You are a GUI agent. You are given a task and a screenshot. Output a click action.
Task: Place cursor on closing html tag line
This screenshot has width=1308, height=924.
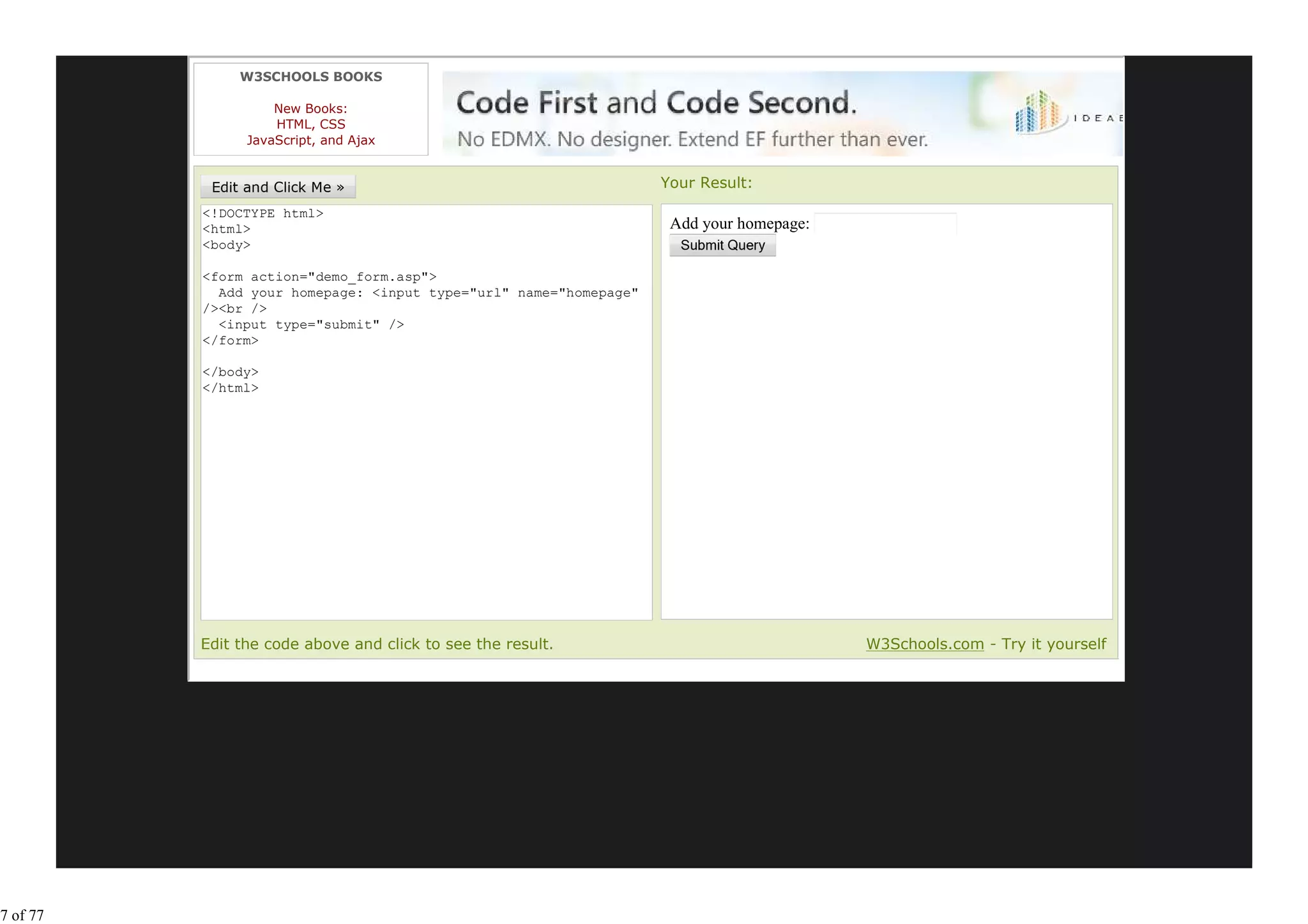[231, 388]
